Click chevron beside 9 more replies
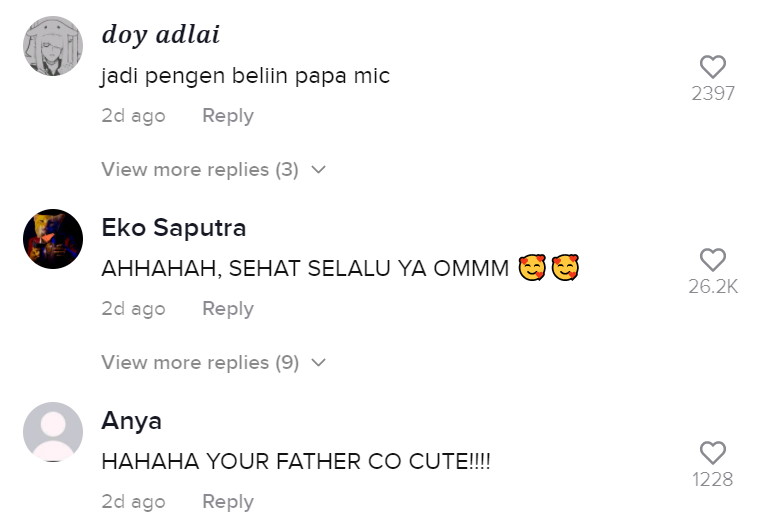 319,363
